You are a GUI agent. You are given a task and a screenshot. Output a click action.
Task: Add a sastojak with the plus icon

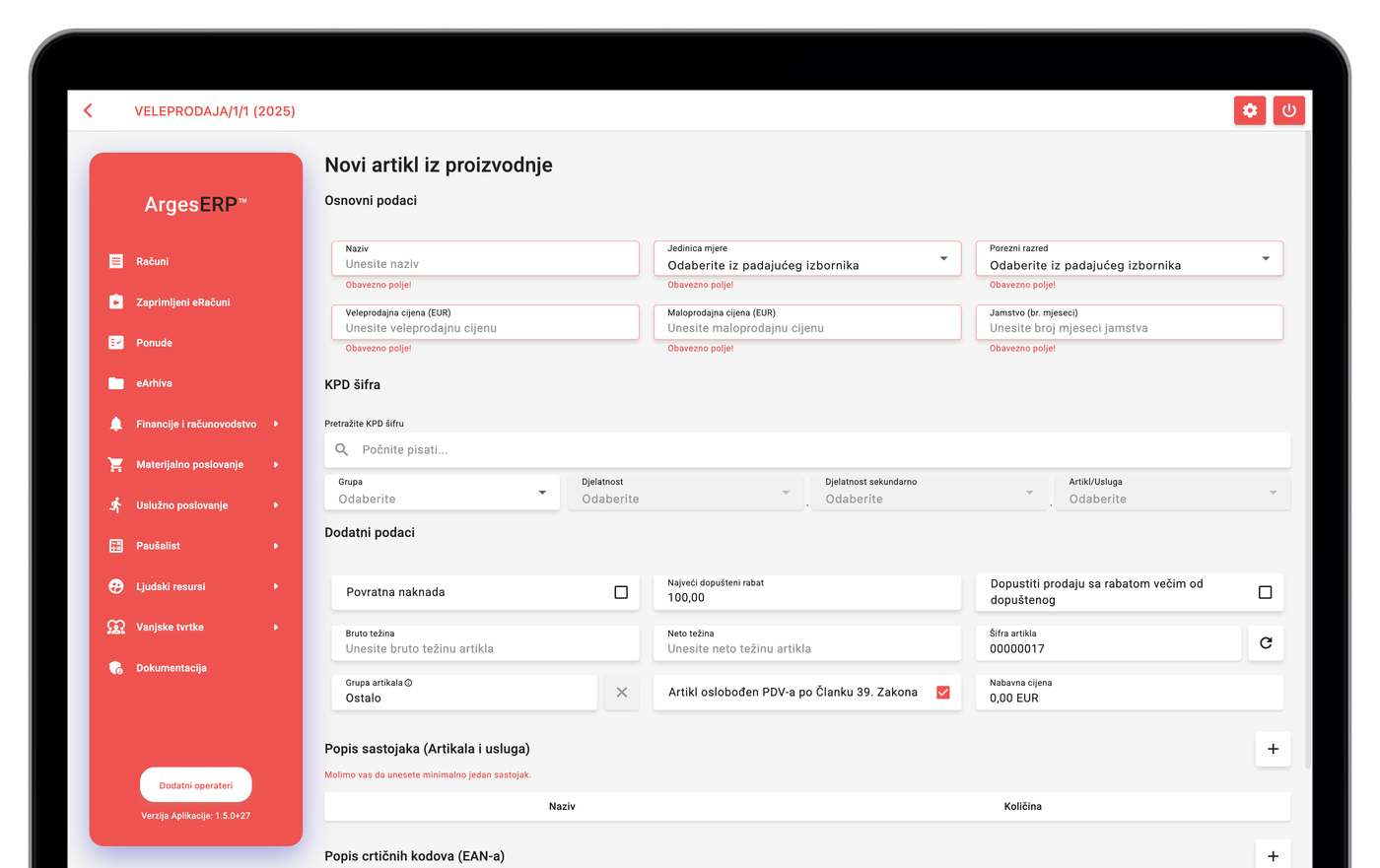tap(1273, 749)
